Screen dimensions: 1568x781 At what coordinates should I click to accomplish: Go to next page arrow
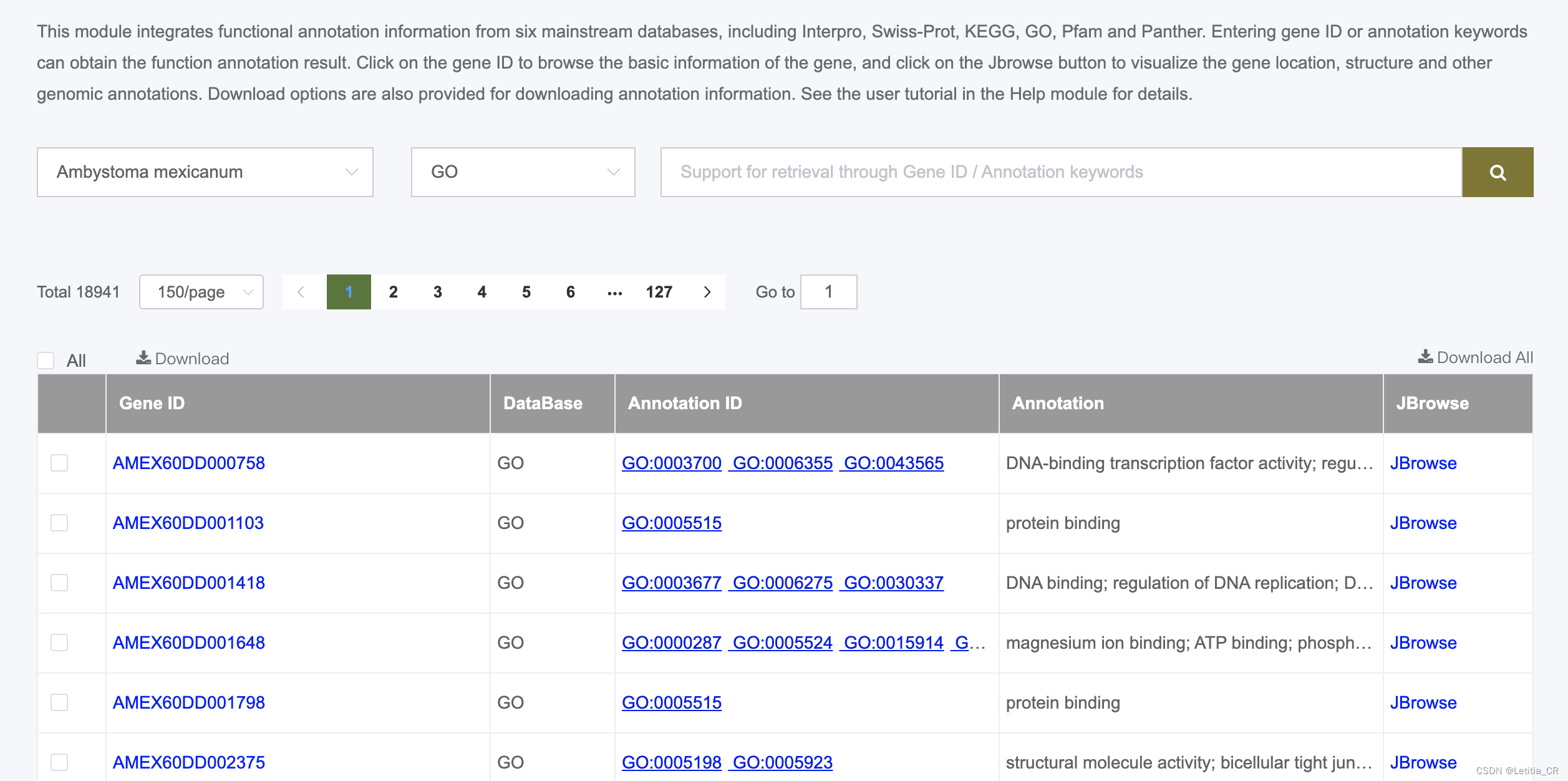(707, 292)
